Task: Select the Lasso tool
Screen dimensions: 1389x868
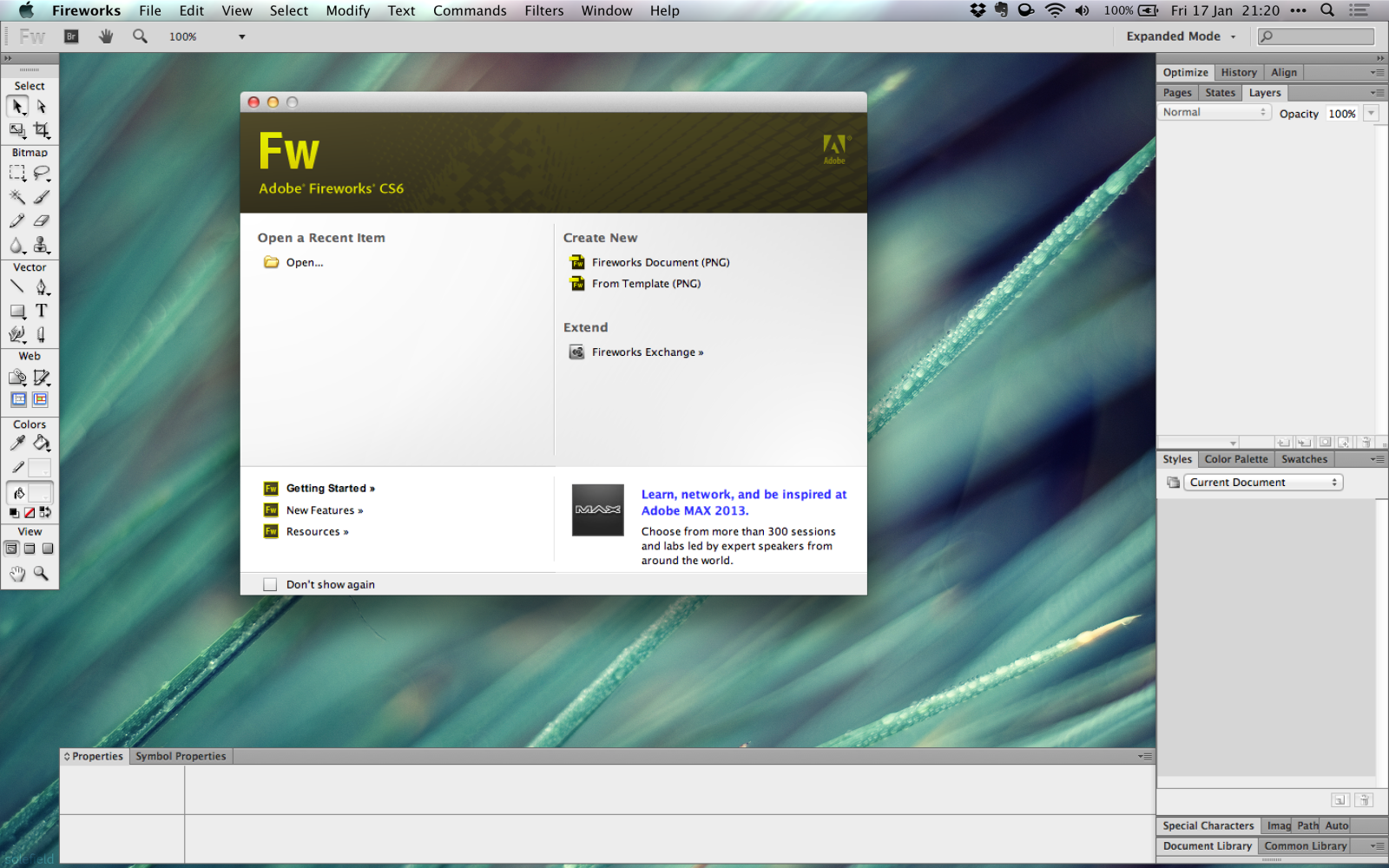Action: (41, 174)
